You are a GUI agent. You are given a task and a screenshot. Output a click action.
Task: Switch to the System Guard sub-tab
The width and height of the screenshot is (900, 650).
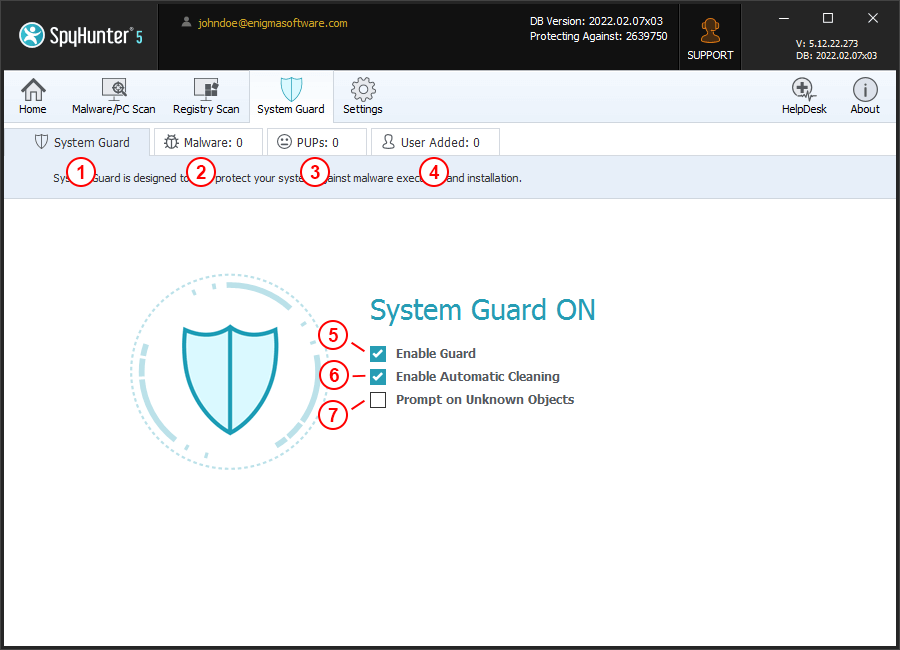(83, 143)
